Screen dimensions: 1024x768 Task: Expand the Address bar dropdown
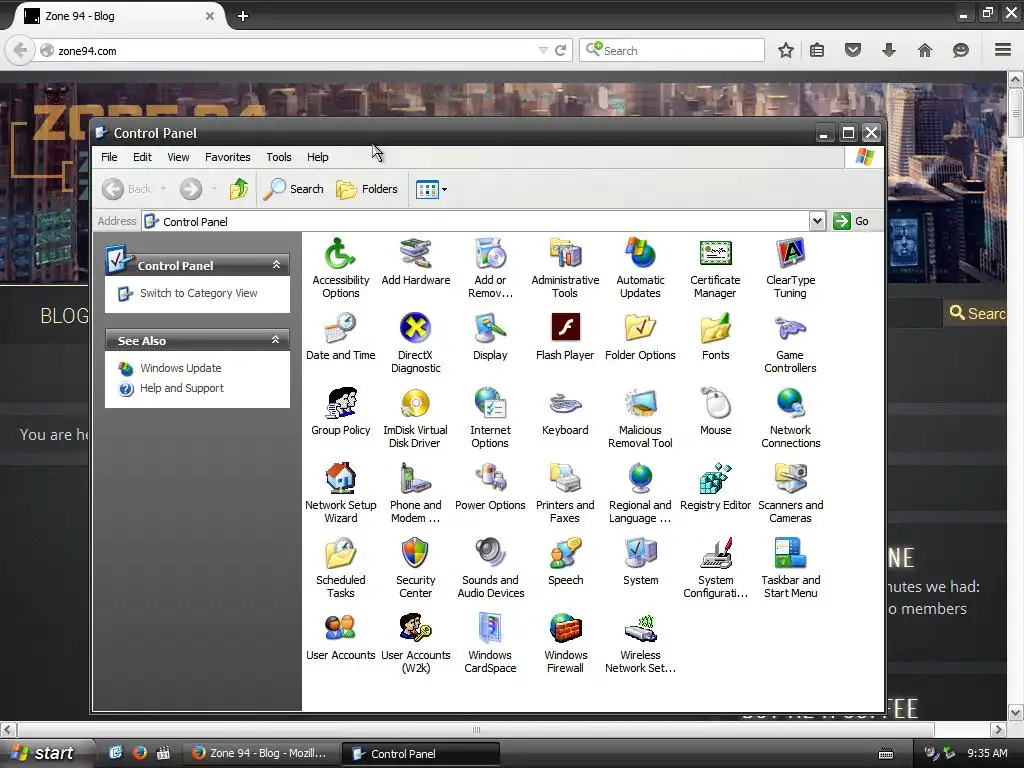[x=817, y=221]
